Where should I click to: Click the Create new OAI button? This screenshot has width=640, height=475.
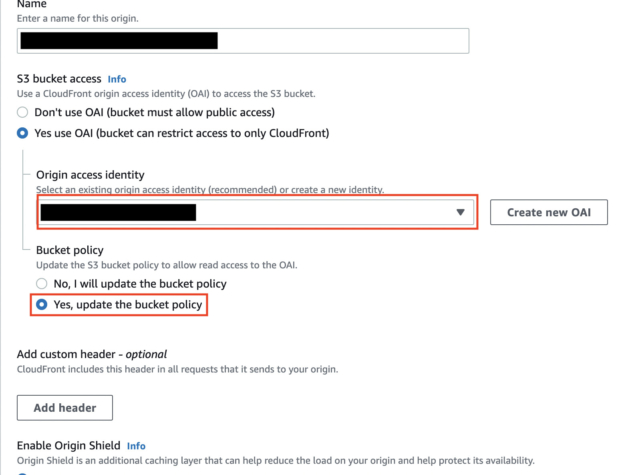549,212
